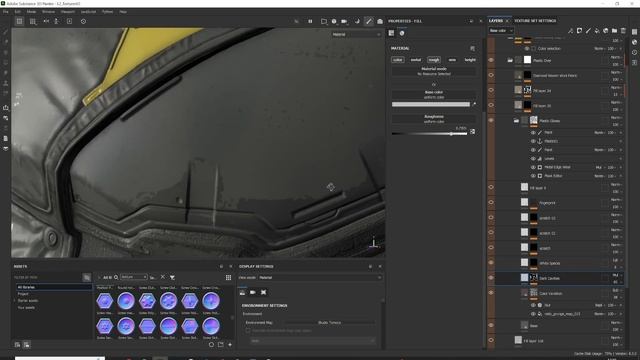Toggle visibility of Metal Edge Wear effect
Image resolution: width=640 pixels, height=360 pixels.
(533, 167)
